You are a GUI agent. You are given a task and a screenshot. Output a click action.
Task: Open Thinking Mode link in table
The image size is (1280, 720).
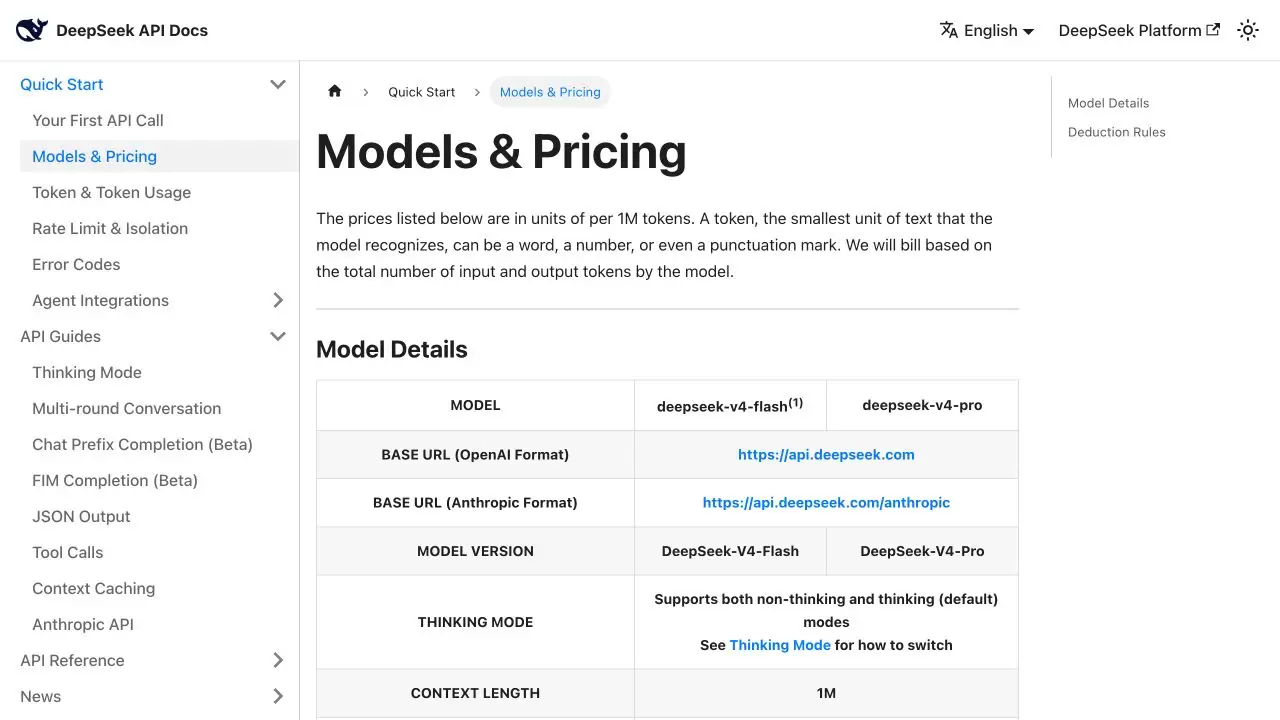pyautogui.click(x=780, y=645)
